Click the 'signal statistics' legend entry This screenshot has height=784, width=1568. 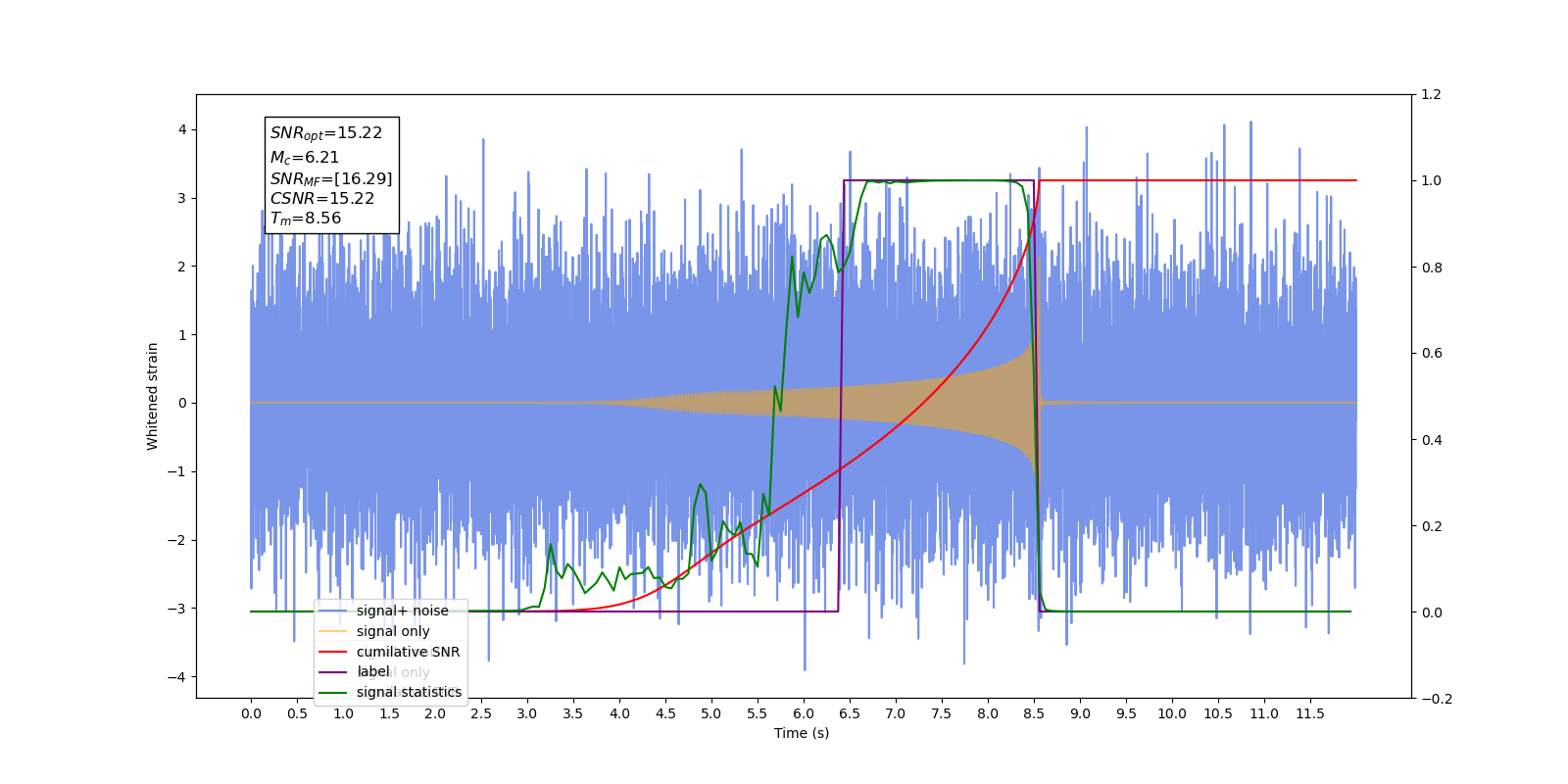coord(390,692)
